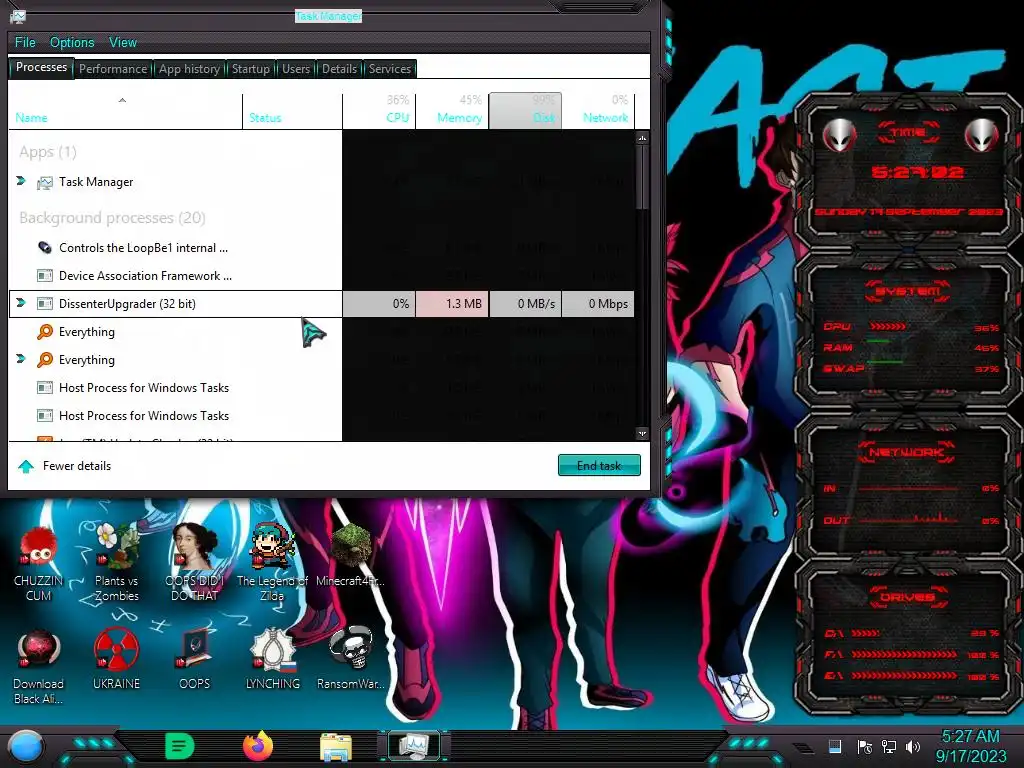
Task: Open the Minecraft desktop shortcut
Action: [x=351, y=555]
